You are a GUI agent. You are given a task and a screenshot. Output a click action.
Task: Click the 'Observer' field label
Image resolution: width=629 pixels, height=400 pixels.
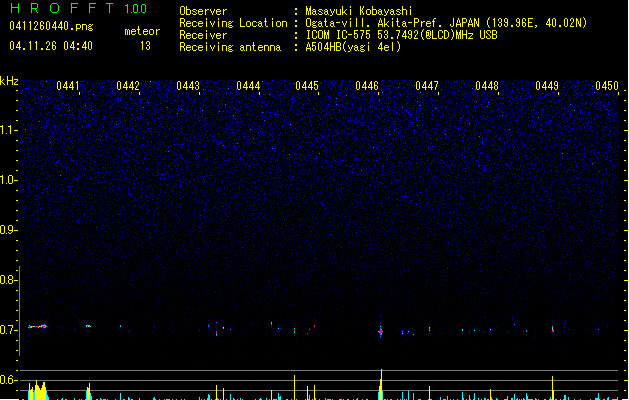pos(203,11)
